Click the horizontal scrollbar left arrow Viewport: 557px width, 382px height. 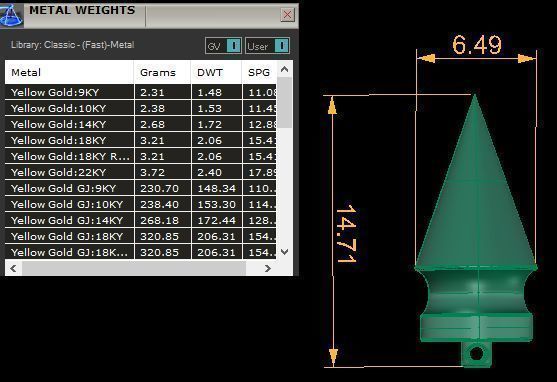pos(13,268)
